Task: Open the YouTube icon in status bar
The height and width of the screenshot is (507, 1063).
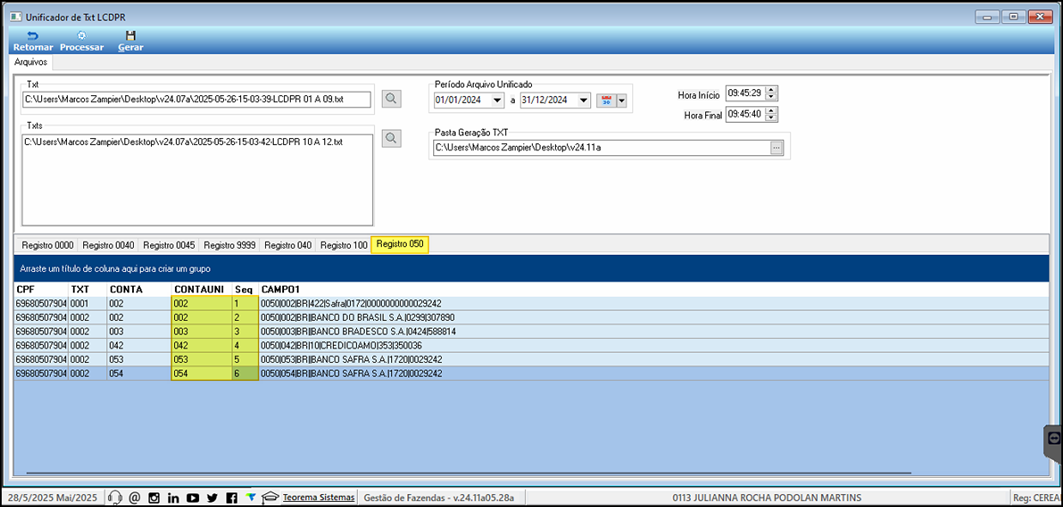Action: point(193,498)
